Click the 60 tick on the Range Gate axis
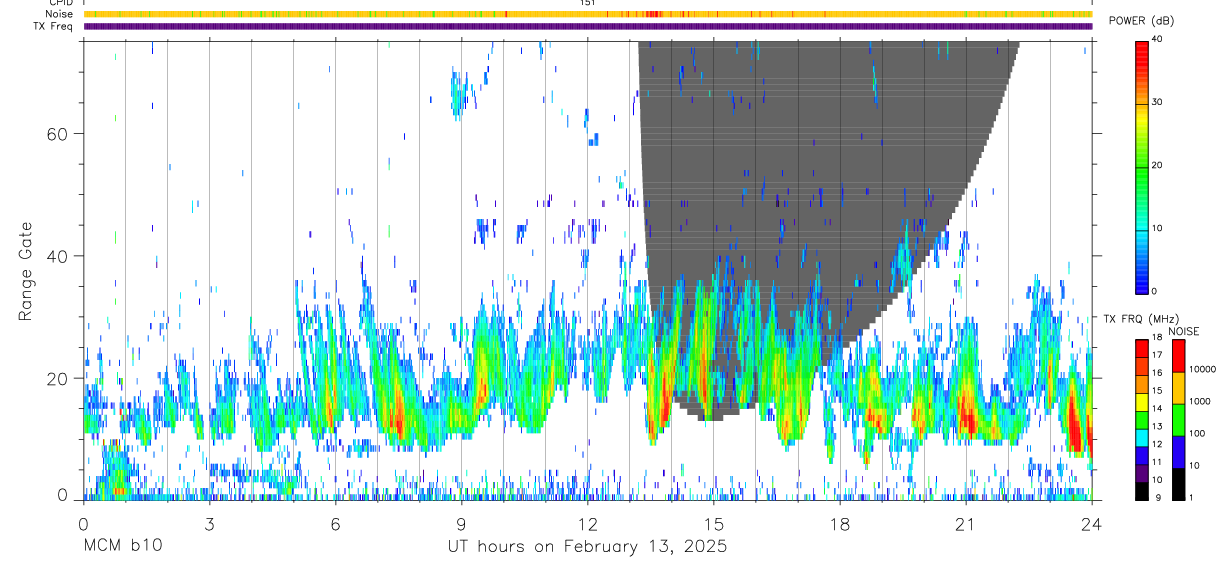 pos(56,133)
